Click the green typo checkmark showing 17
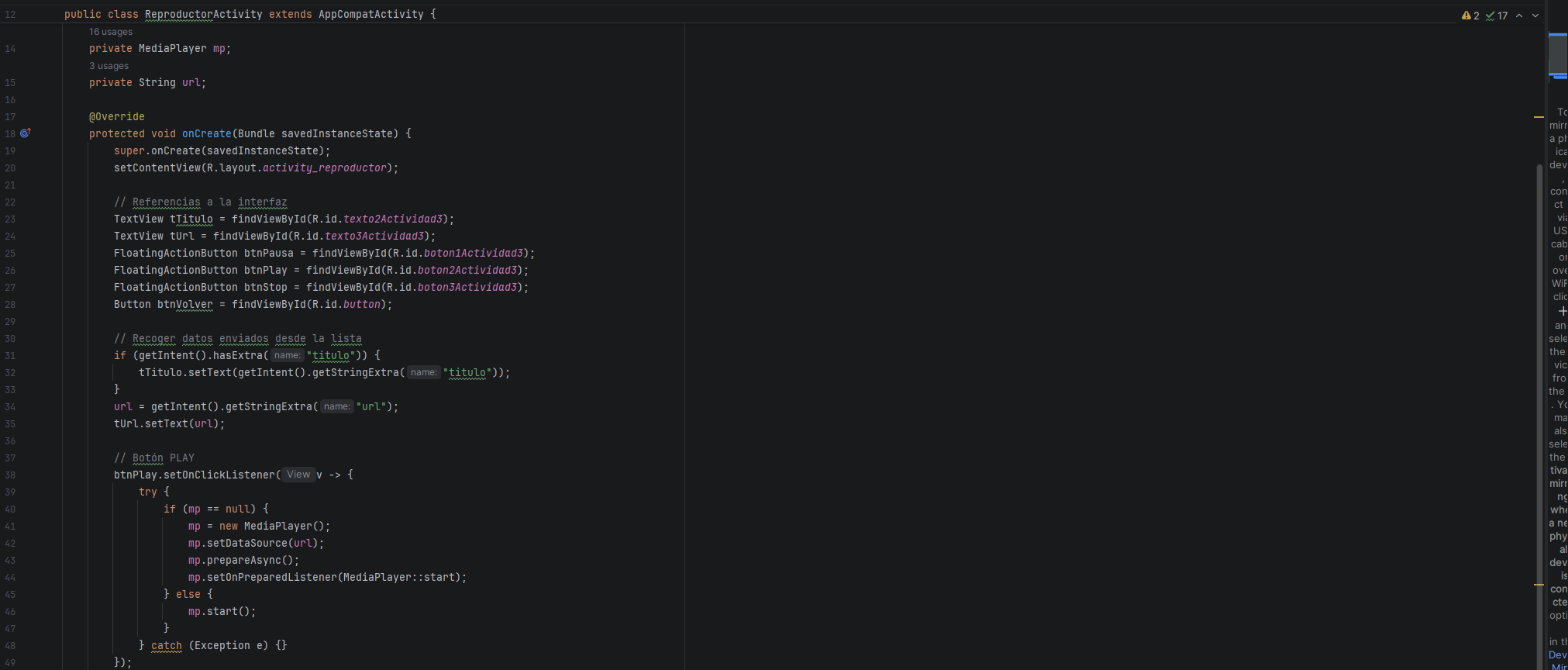The image size is (1568, 670). coord(1497,16)
